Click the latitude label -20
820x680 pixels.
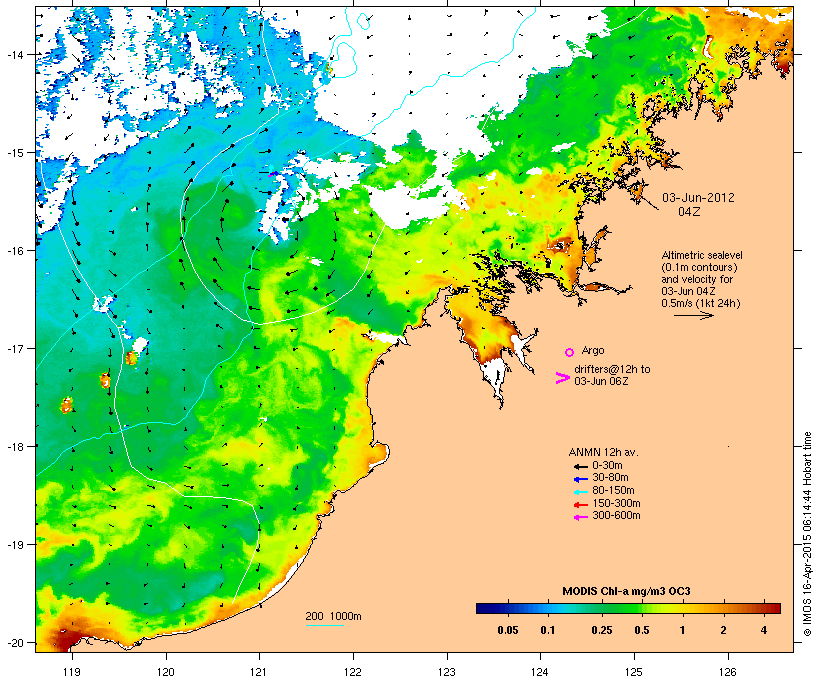(x=14, y=642)
